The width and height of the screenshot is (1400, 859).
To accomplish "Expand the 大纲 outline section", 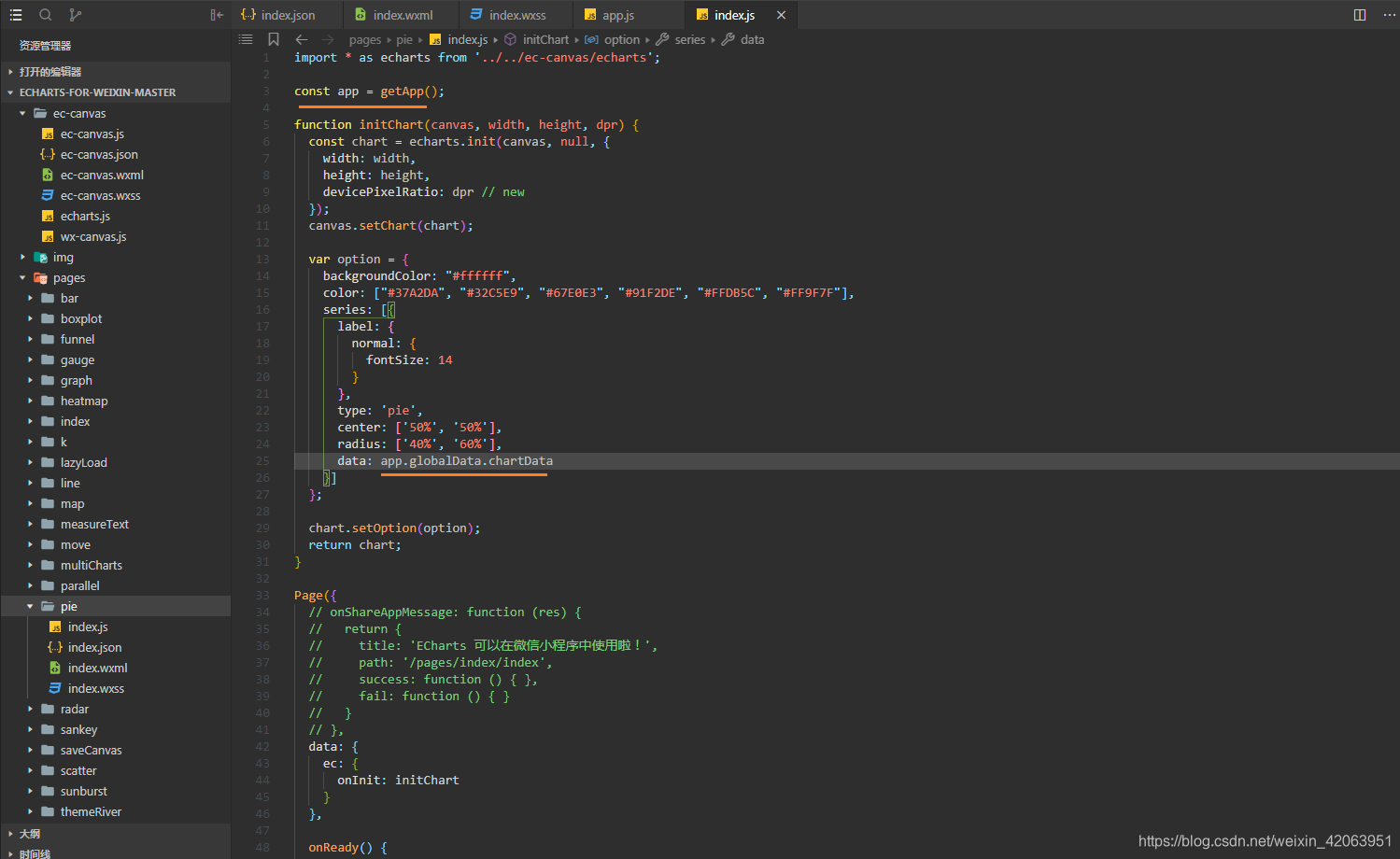I will (x=116, y=833).
